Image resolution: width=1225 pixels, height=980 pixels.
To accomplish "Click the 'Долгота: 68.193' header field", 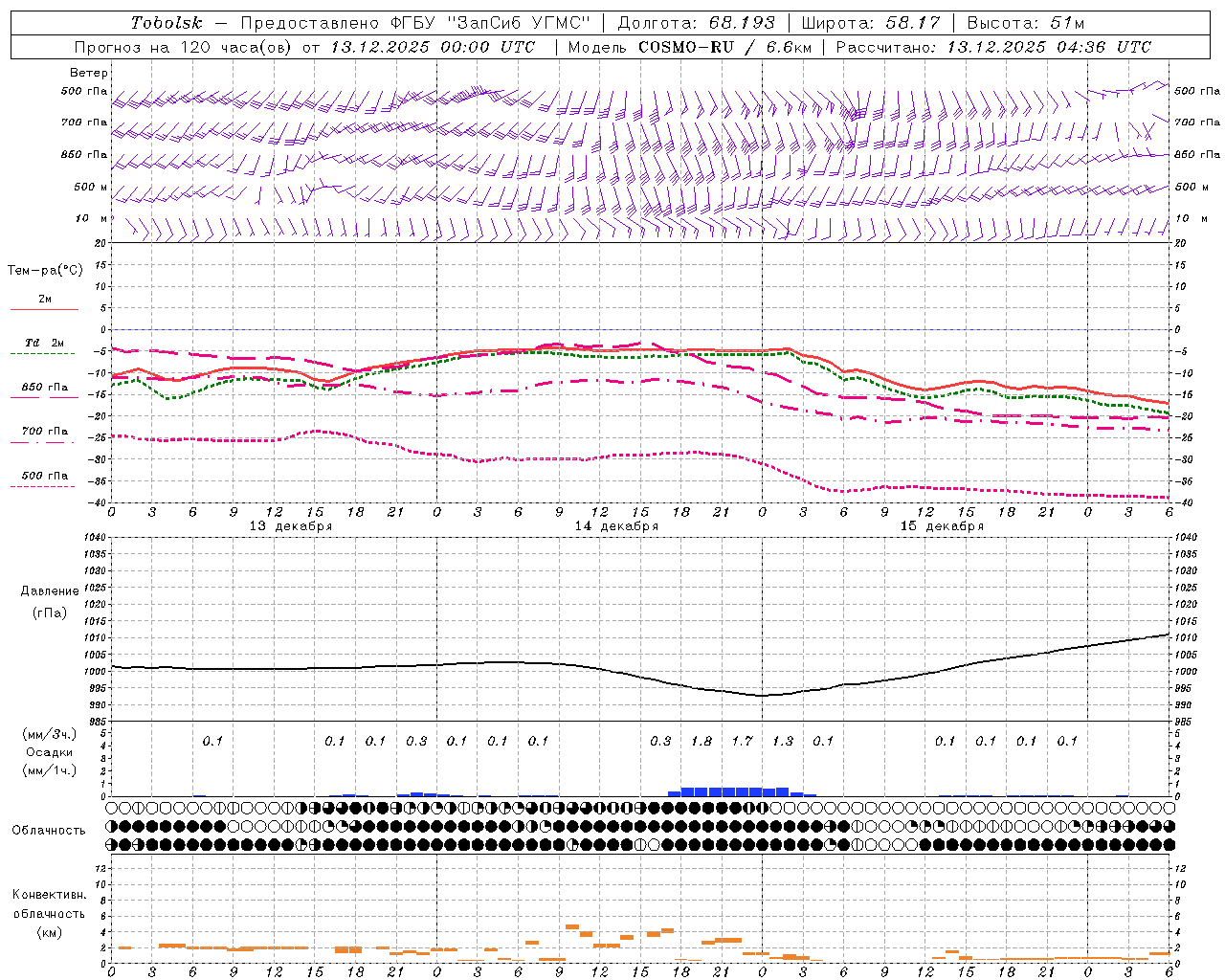I will click(695, 22).
